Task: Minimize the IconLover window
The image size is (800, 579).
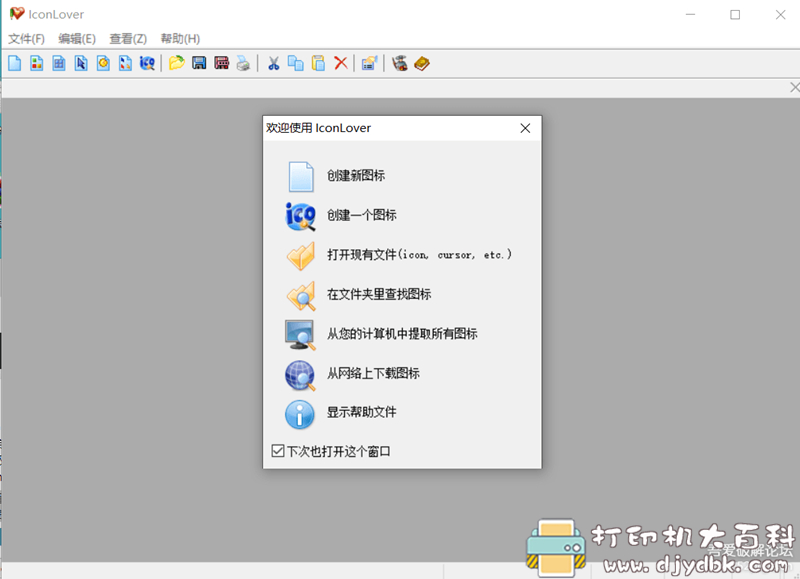Action: point(690,15)
